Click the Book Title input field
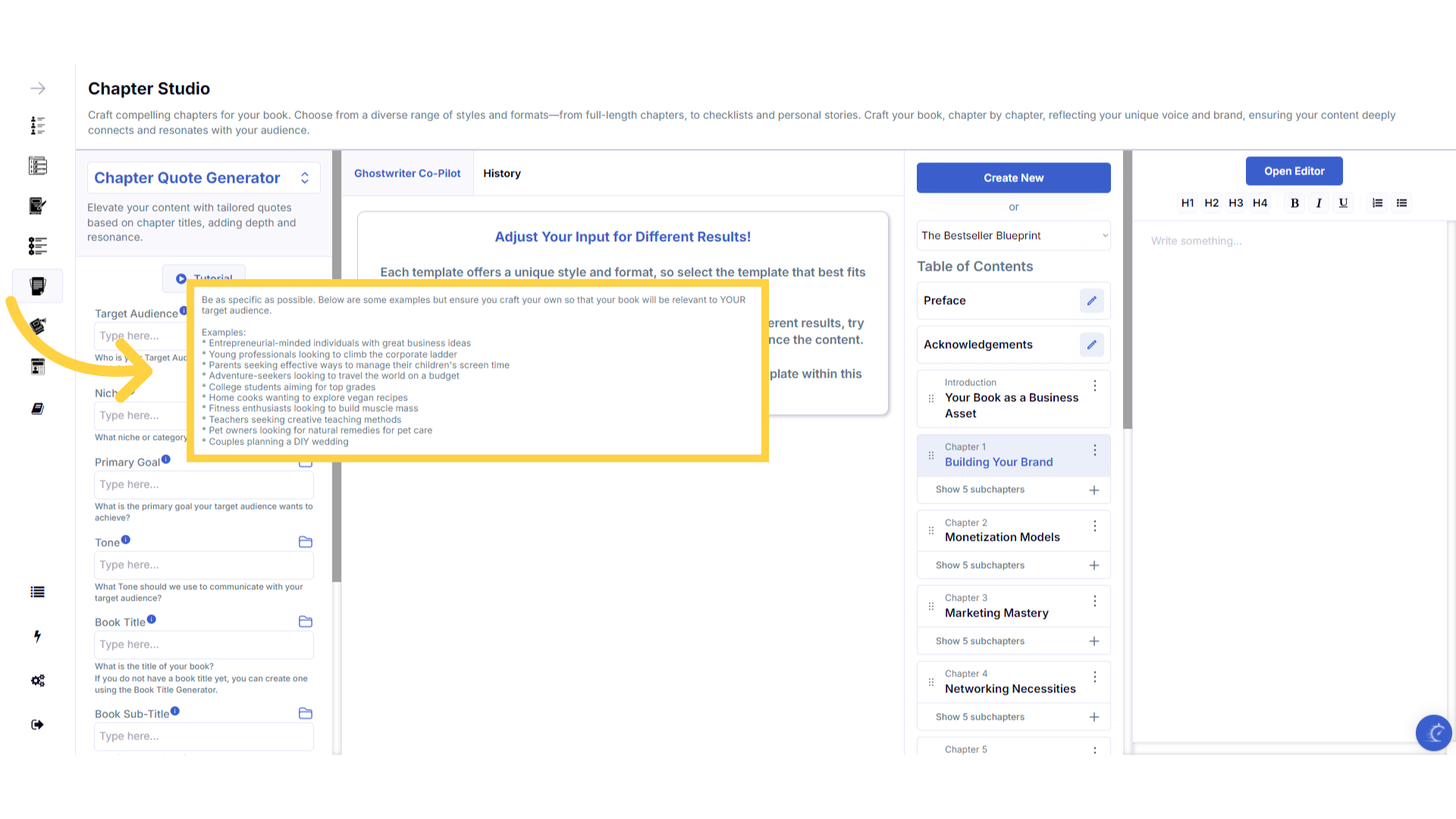Image resolution: width=1456 pixels, height=819 pixels. (203, 645)
